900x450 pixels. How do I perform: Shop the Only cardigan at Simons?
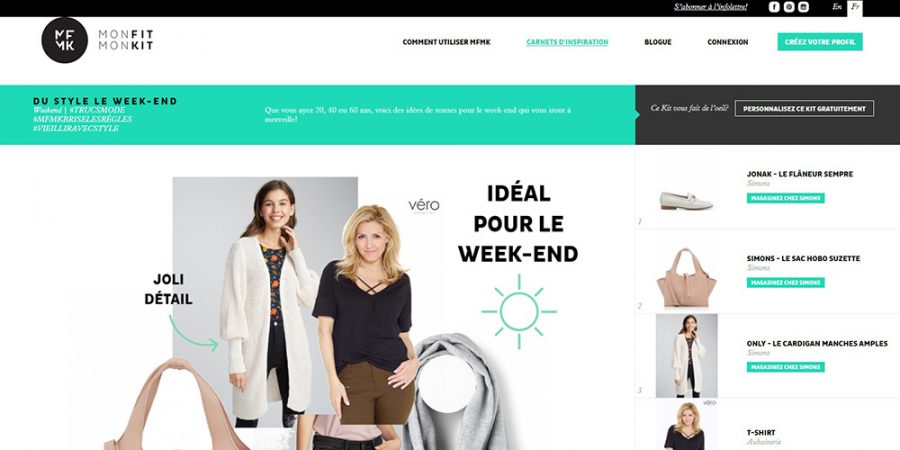[785, 367]
